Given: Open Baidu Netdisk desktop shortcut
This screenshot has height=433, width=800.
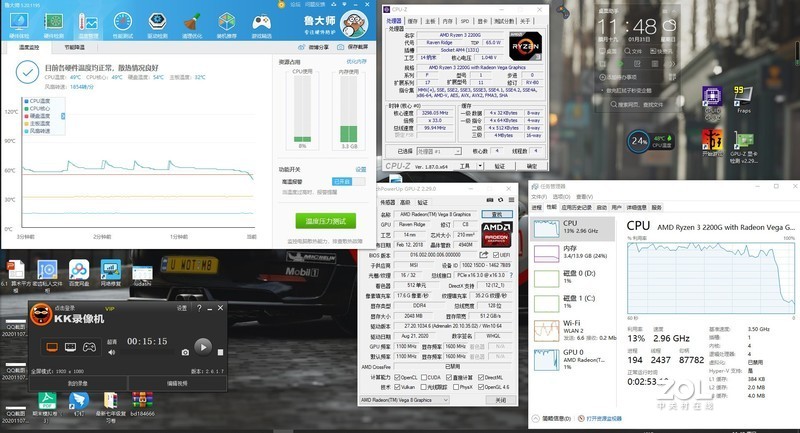Looking at the screenshot, I should (79, 270).
